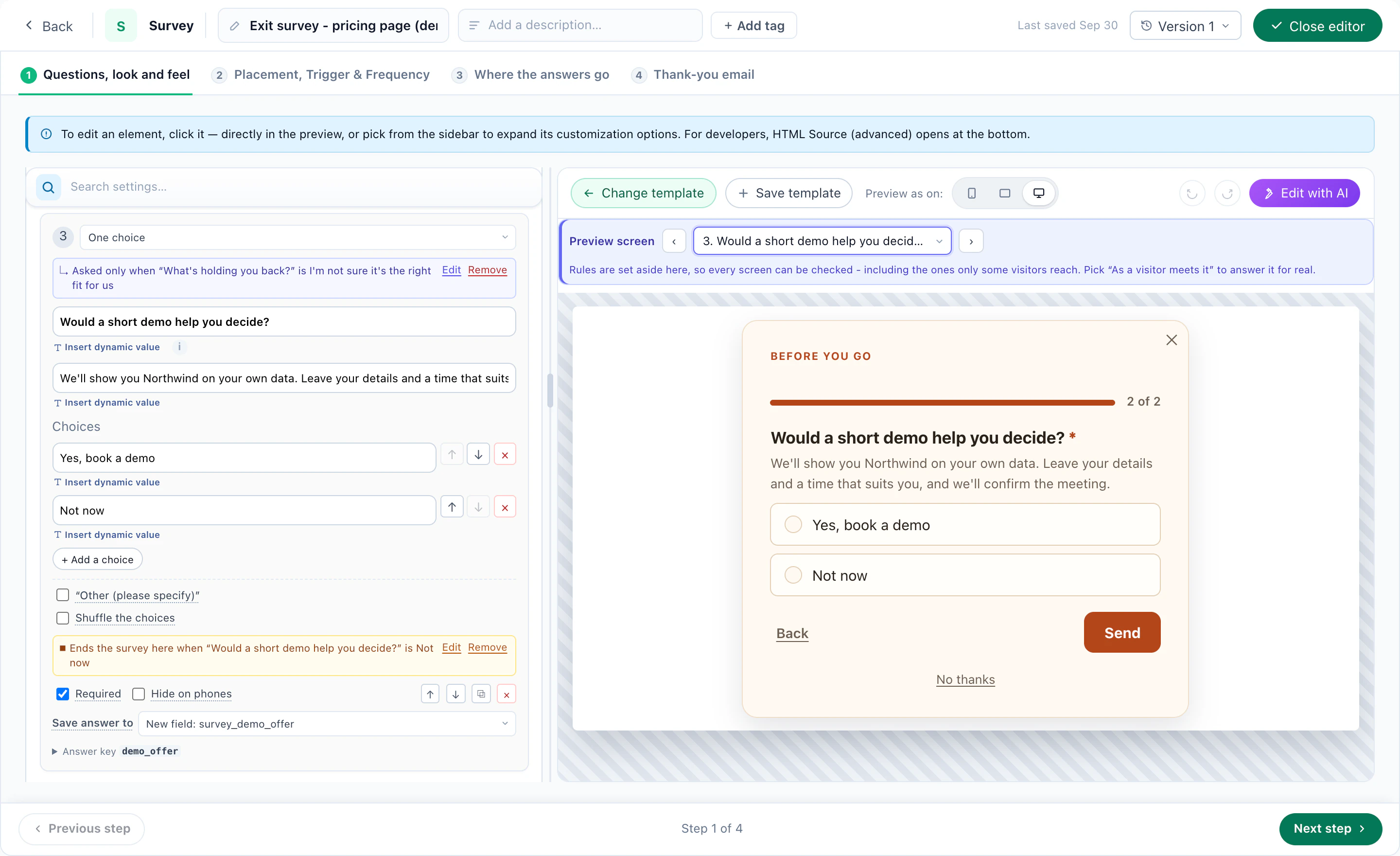The image size is (1400, 856).
Task: Open the One choice question type dropdown
Action: 297,237
